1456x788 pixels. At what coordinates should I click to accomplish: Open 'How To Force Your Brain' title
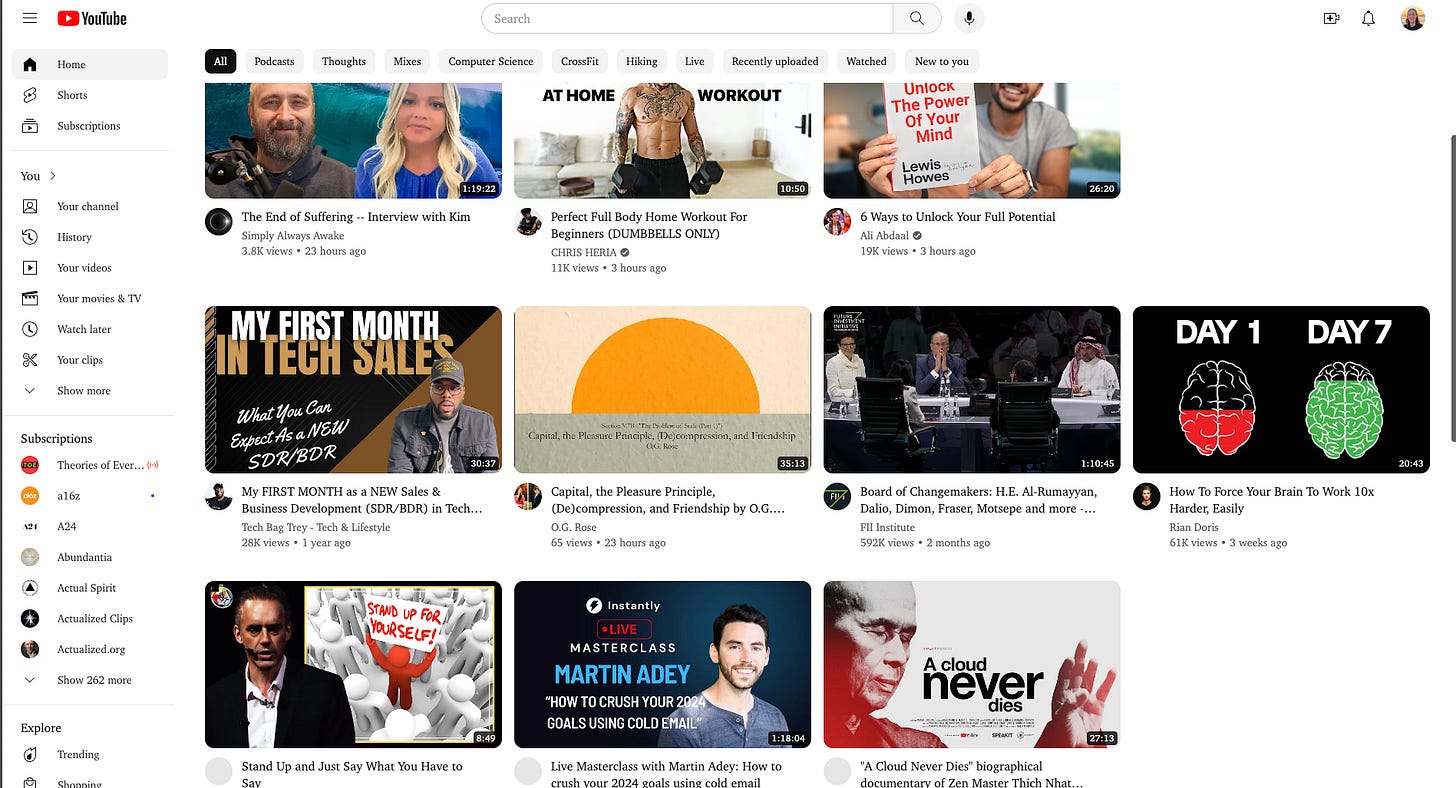pyautogui.click(x=1272, y=500)
